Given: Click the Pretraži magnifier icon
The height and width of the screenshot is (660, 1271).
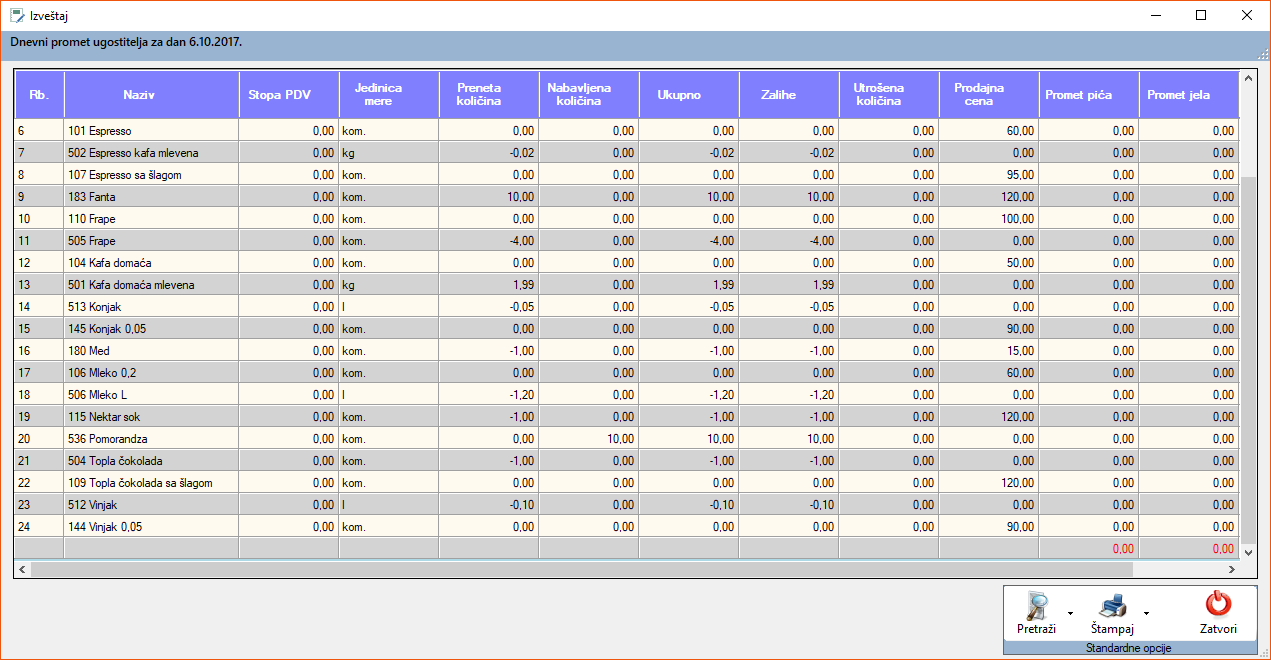Looking at the screenshot, I should (1036, 606).
